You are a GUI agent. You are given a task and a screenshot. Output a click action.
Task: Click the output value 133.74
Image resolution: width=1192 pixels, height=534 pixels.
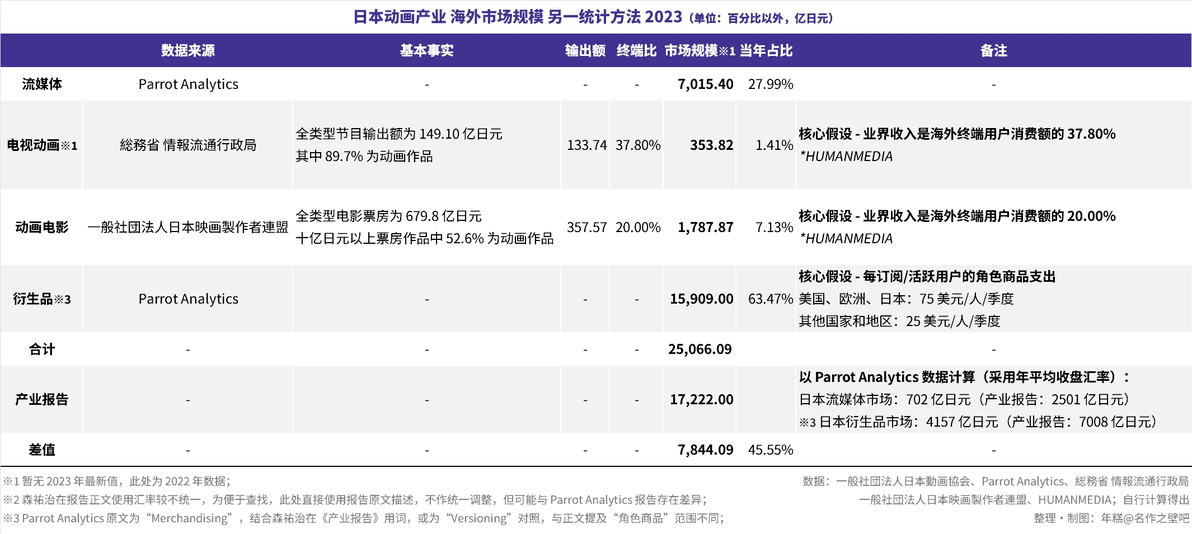587,145
